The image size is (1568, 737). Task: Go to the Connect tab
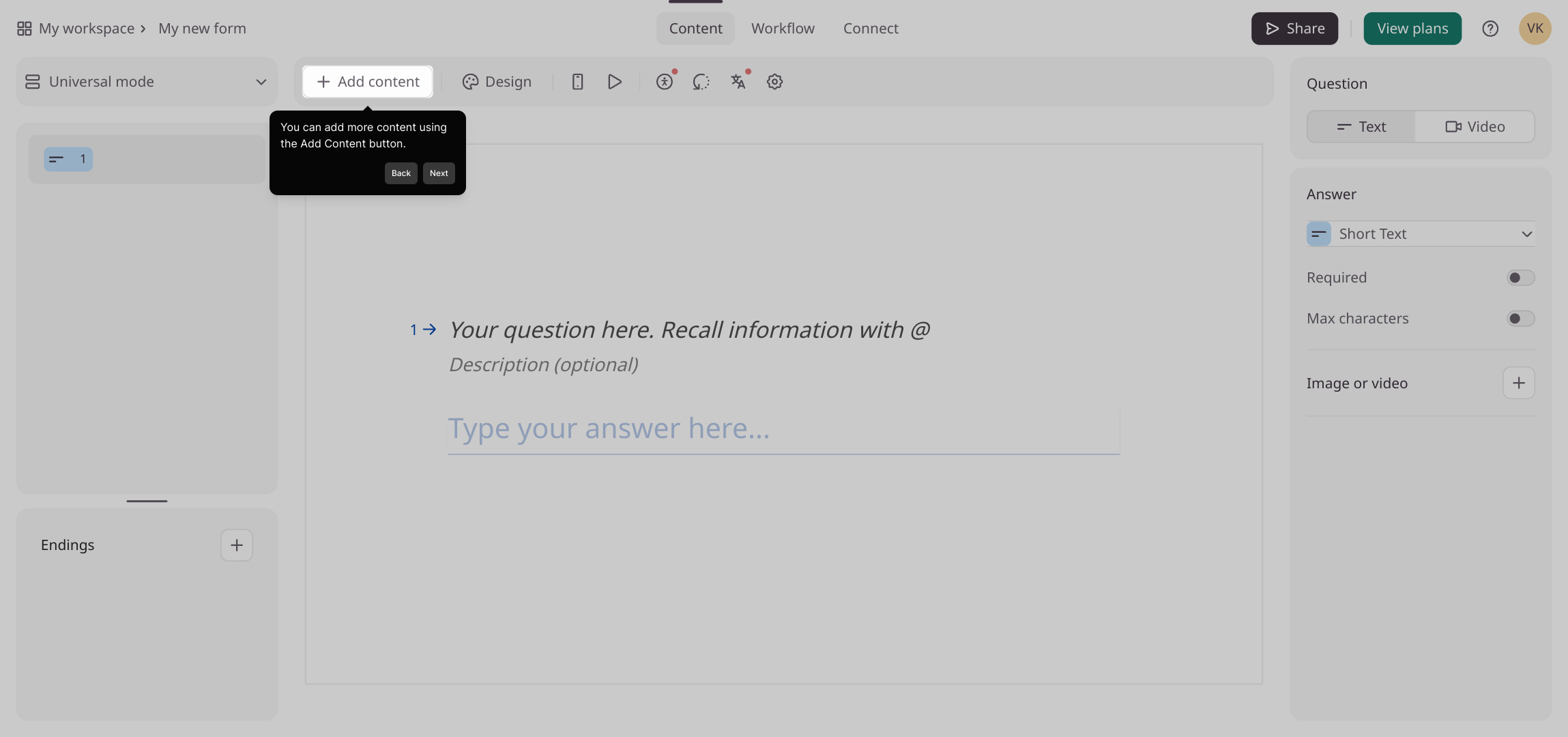871,29
